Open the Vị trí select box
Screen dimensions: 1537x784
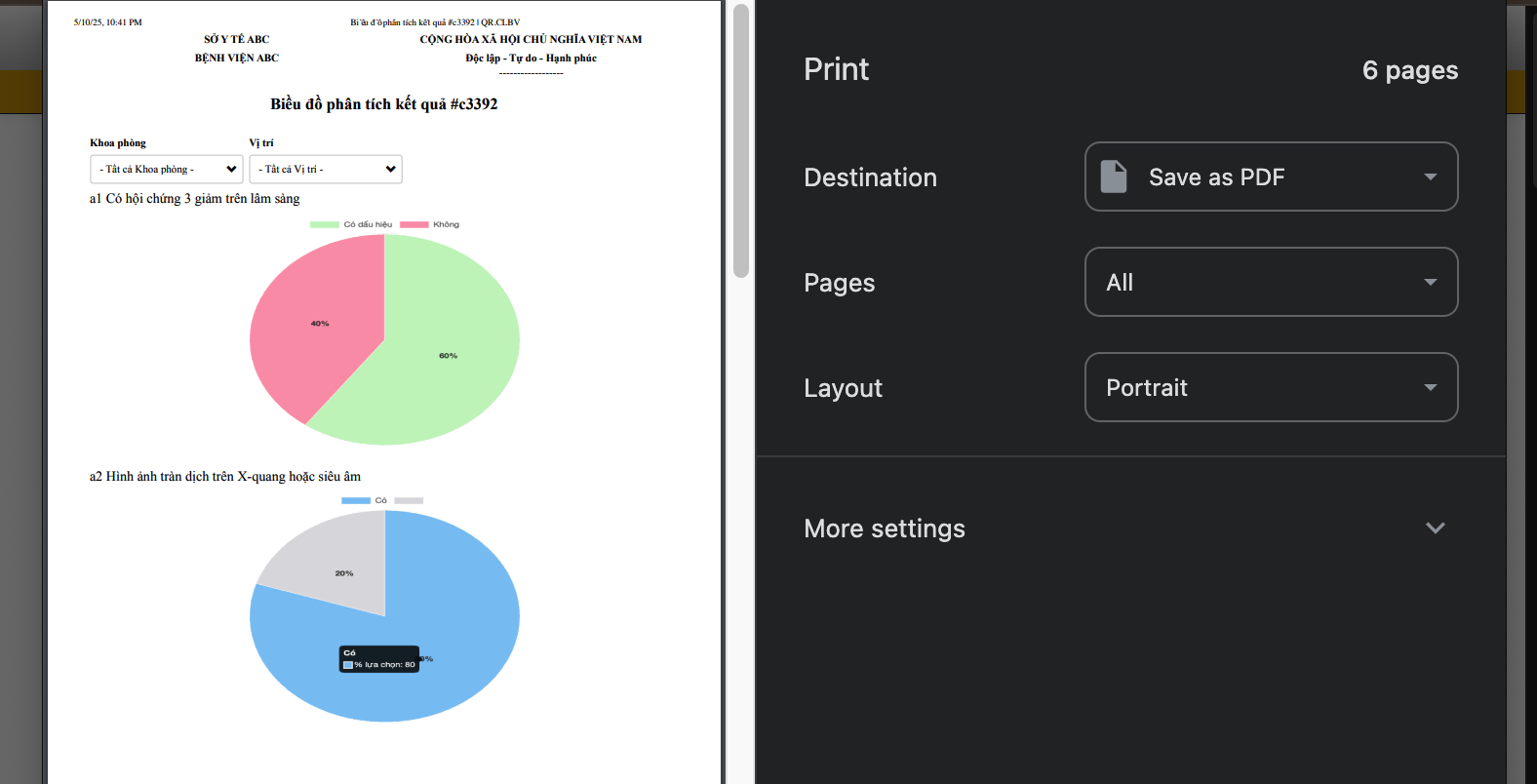pyautogui.click(x=326, y=169)
